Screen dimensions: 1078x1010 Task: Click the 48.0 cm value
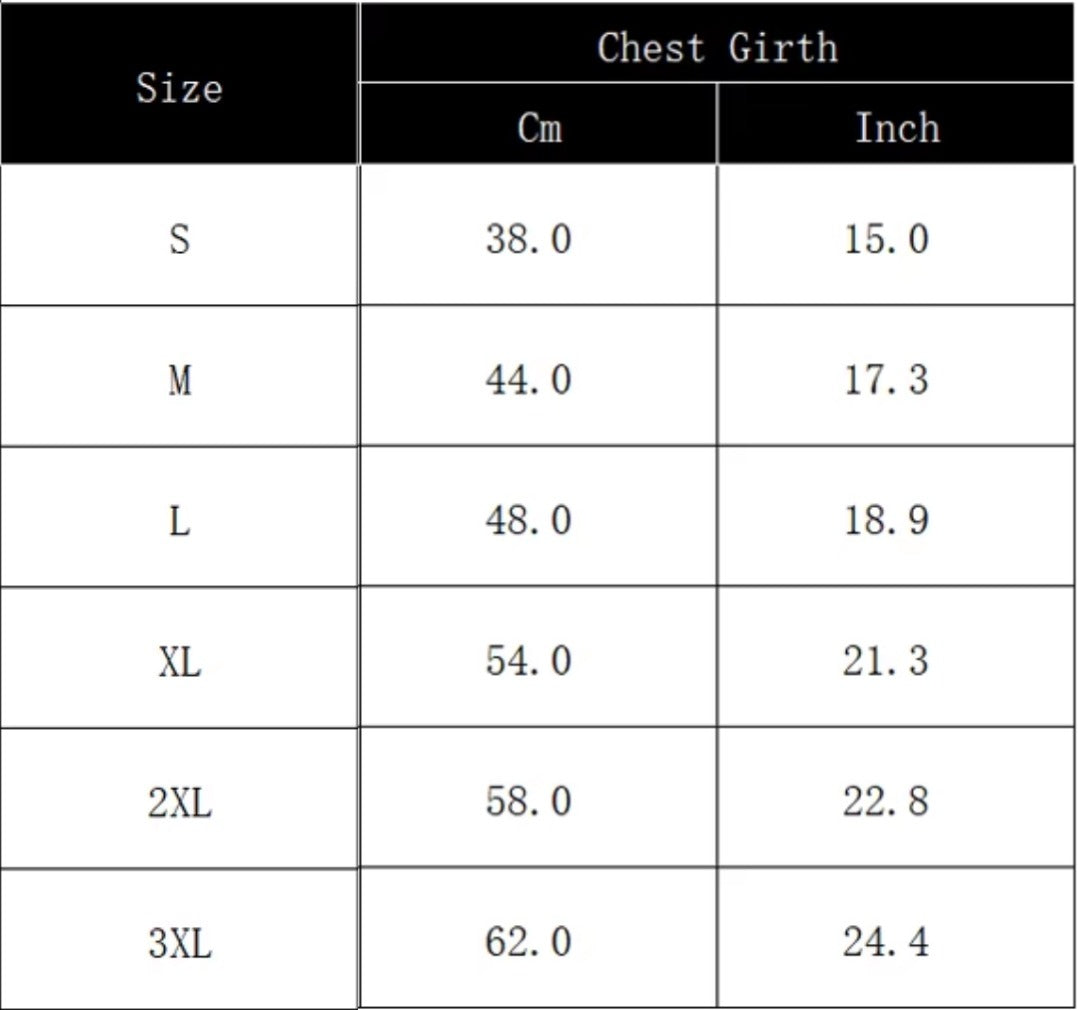[528, 520]
